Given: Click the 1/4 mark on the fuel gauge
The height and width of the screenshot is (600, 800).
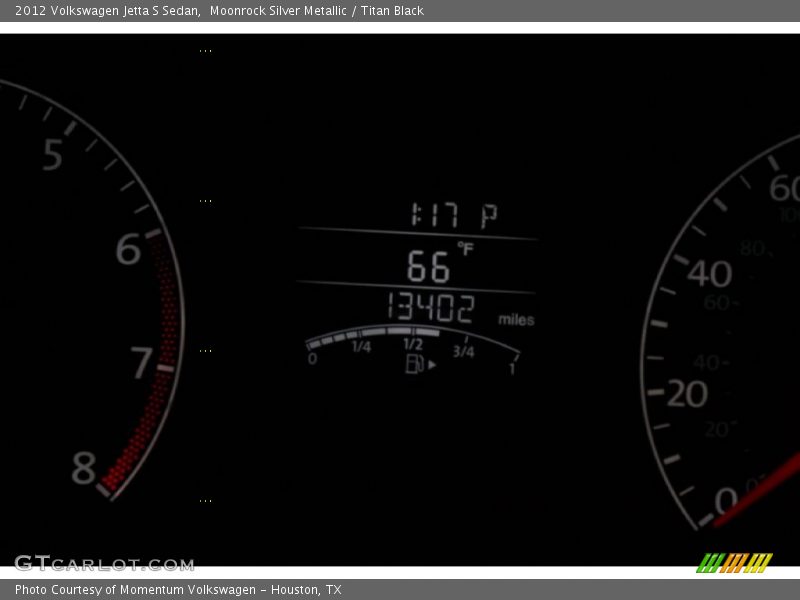Looking at the screenshot, I should click(361, 347).
